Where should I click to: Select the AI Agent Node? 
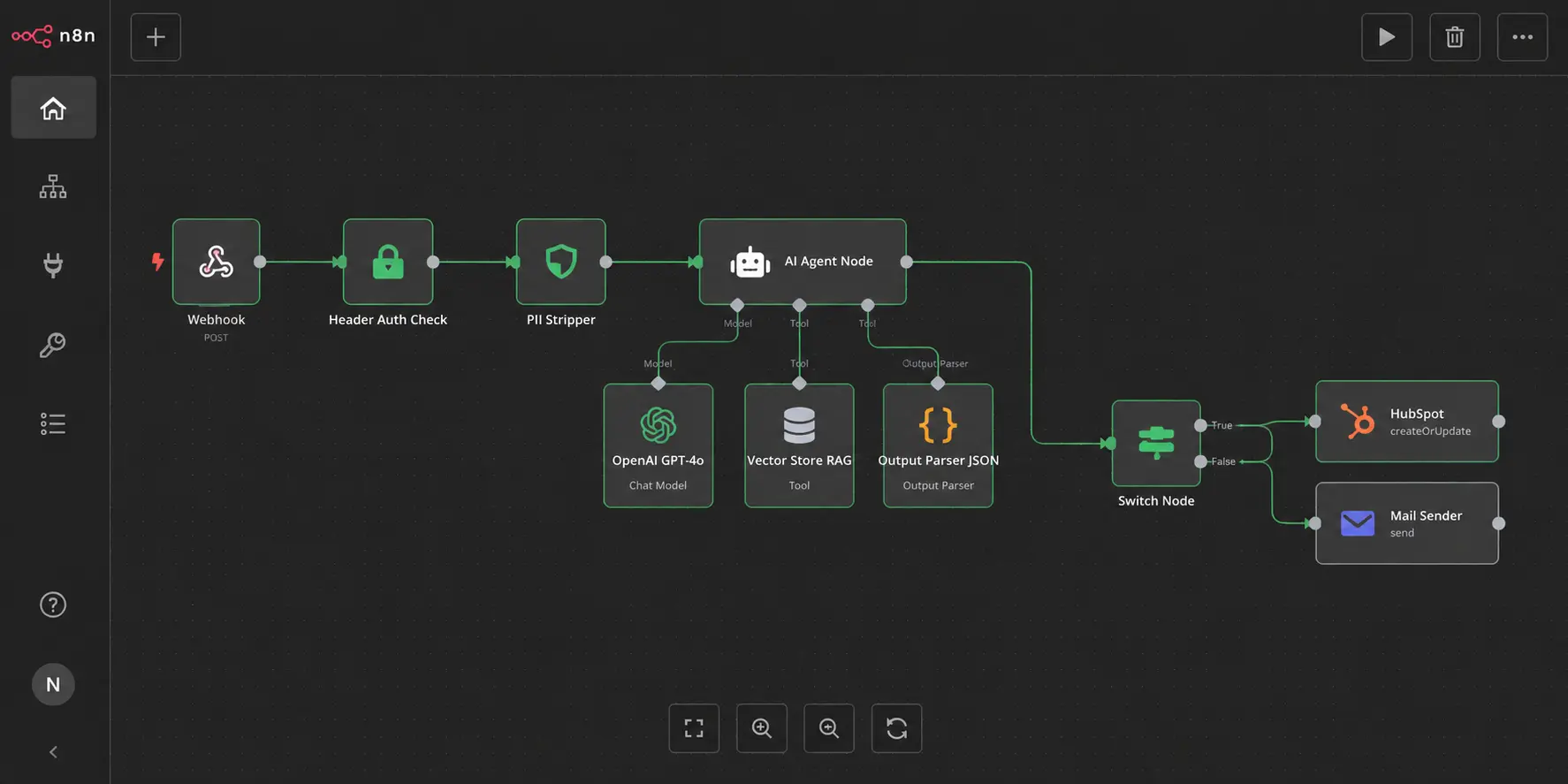pos(803,262)
